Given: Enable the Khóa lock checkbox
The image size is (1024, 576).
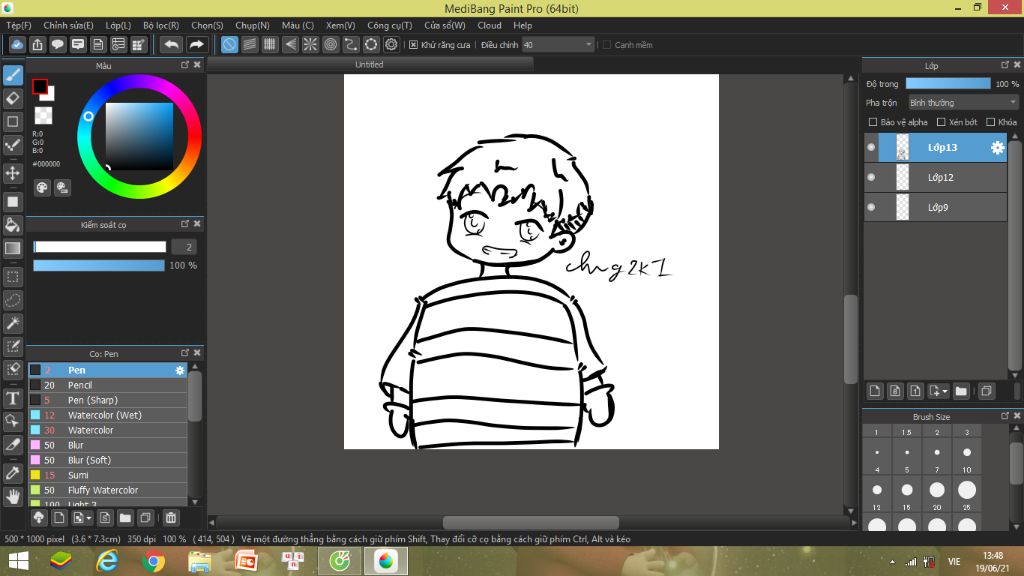Looking at the screenshot, I should click(x=991, y=122).
